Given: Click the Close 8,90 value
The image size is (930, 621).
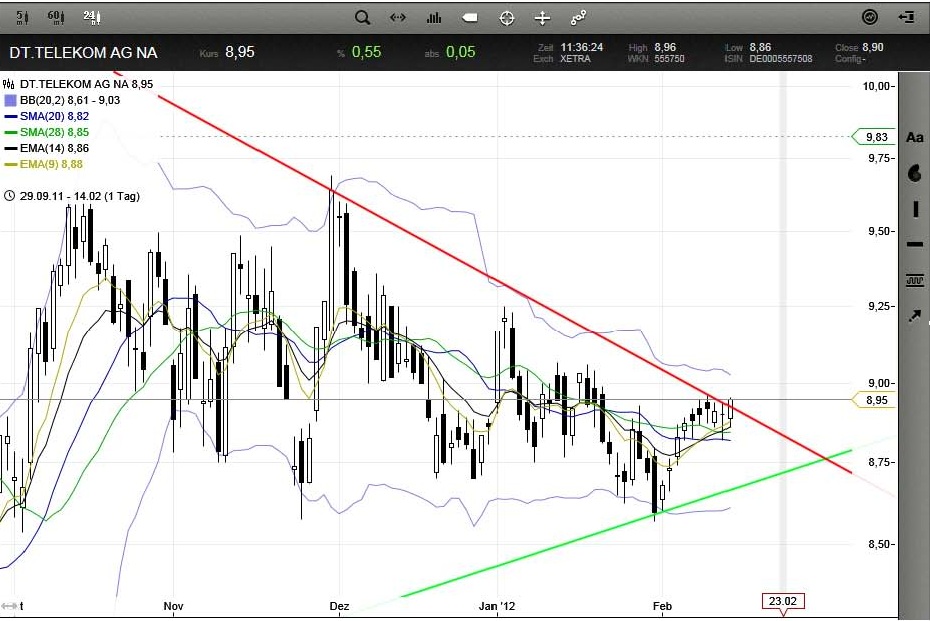Looking at the screenshot, I should 872,47.
